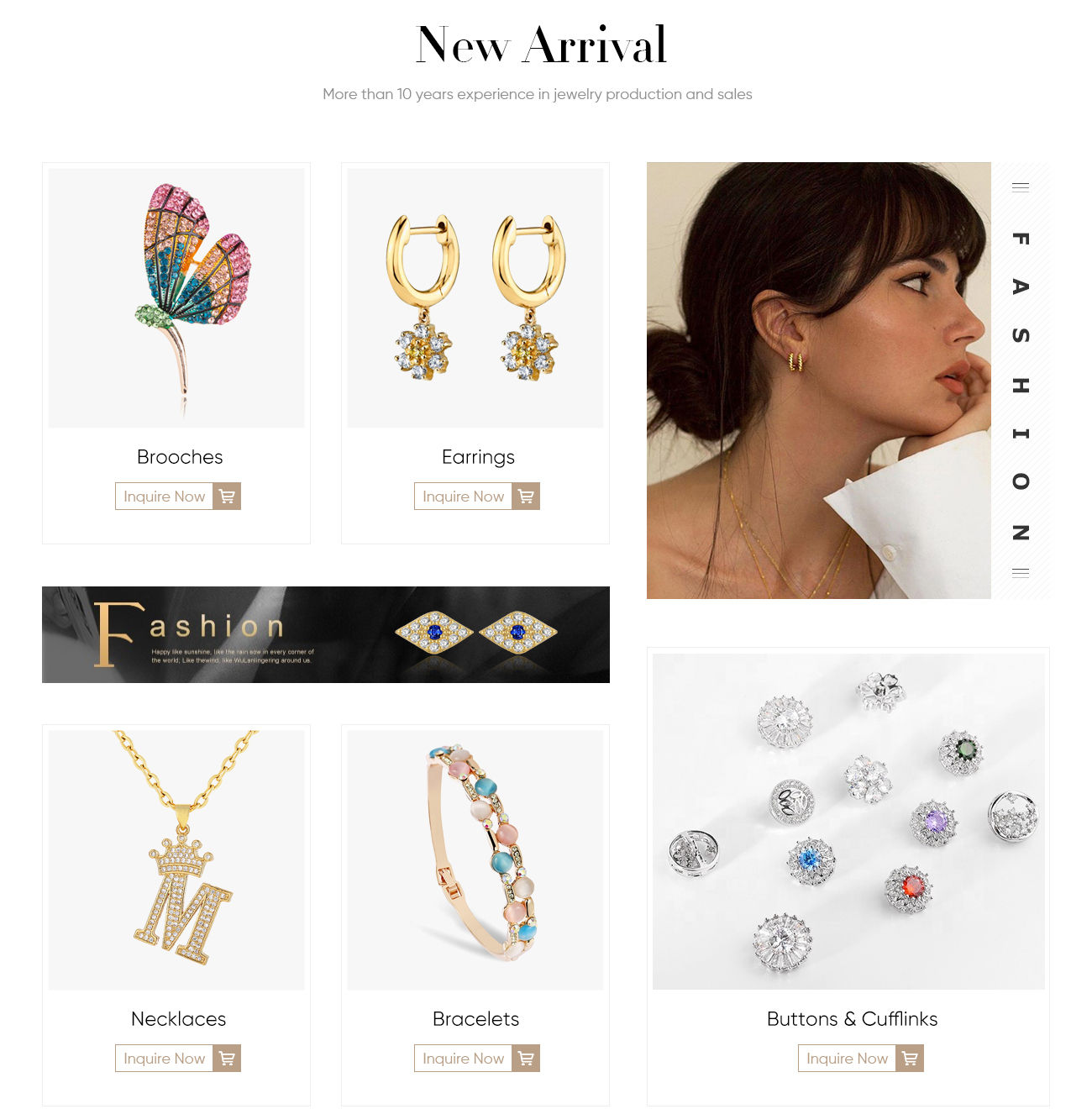The image size is (1092, 1109).
Task: Click the cart icon under Necklaces
Action: point(227,1059)
